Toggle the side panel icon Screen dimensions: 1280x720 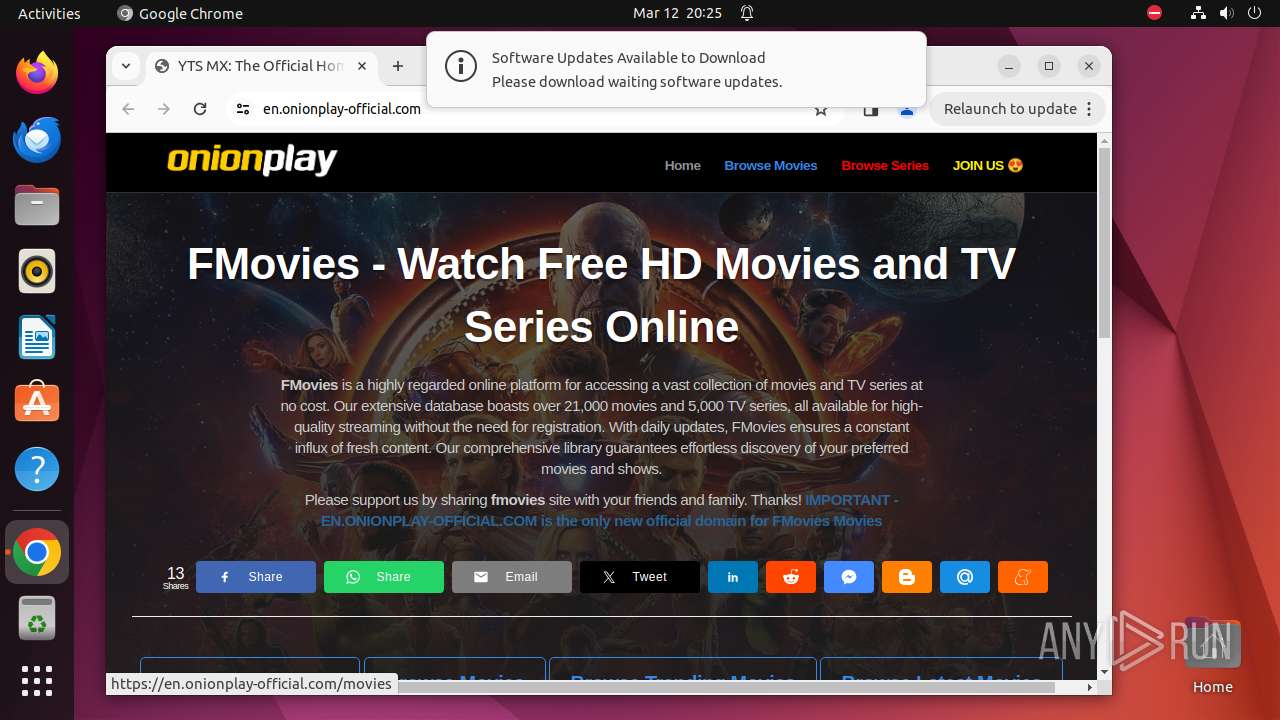point(871,110)
